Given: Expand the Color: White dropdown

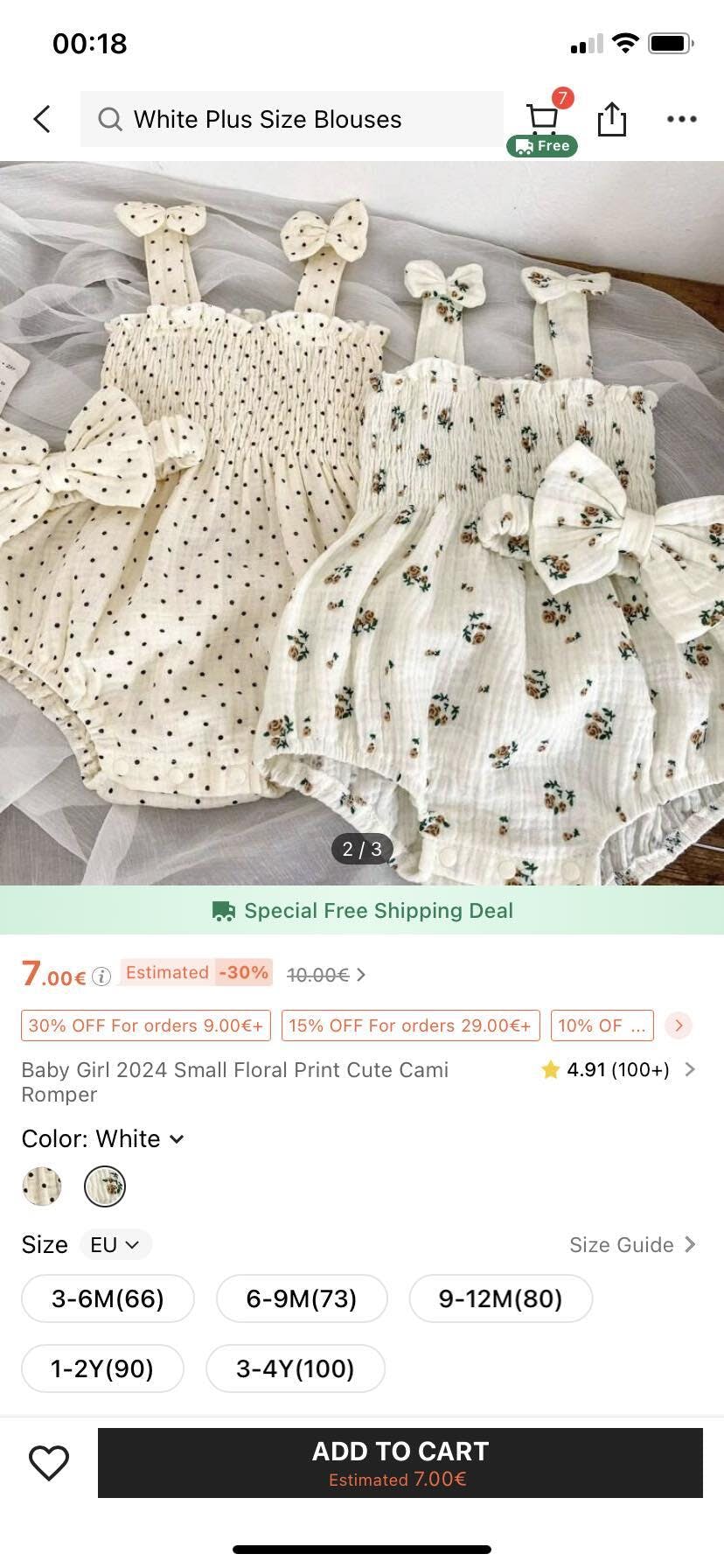Looking at the screenshot, I should [x=102, y=1138].
